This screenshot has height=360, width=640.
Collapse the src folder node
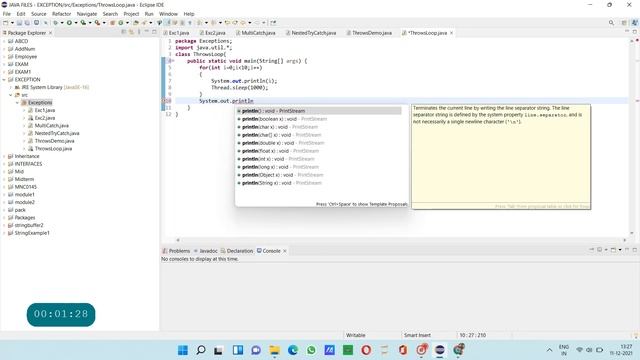click(x=11, y=95)
